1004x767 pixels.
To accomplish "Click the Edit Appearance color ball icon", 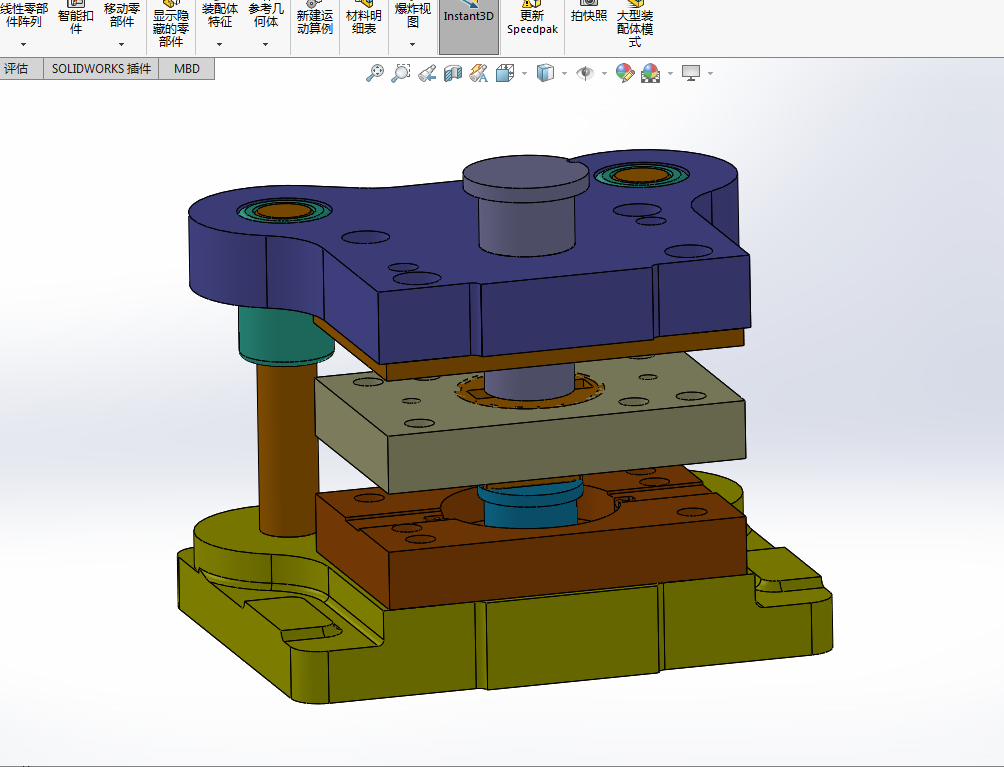I will tap(624, 73).
